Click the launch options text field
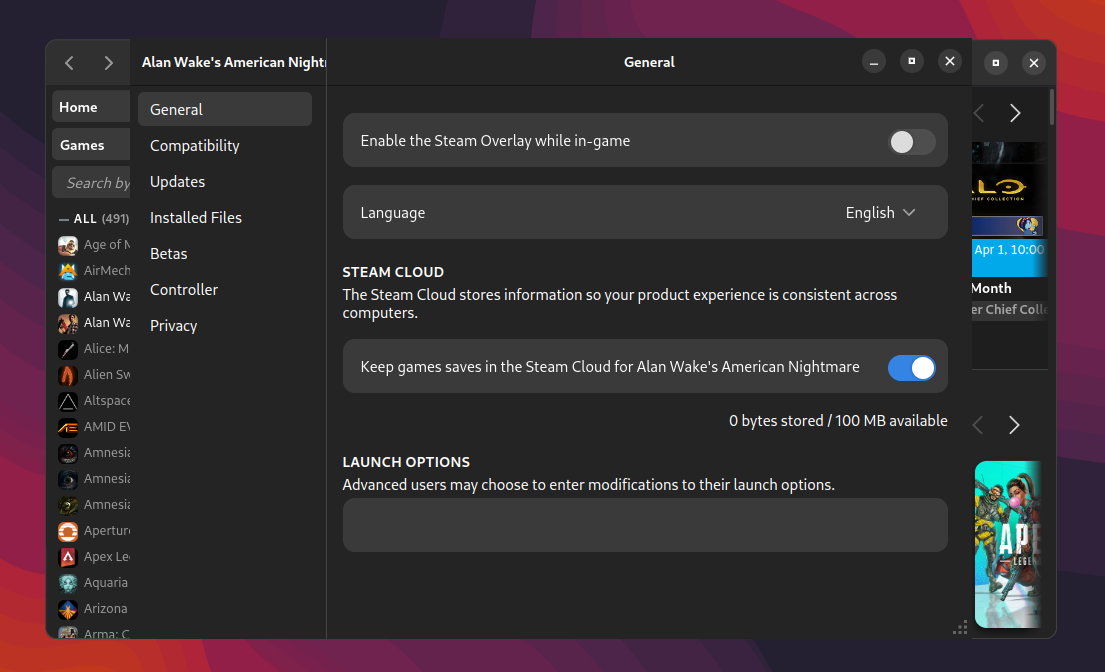This screenshot has width=1105, height=672. [645, 525]
